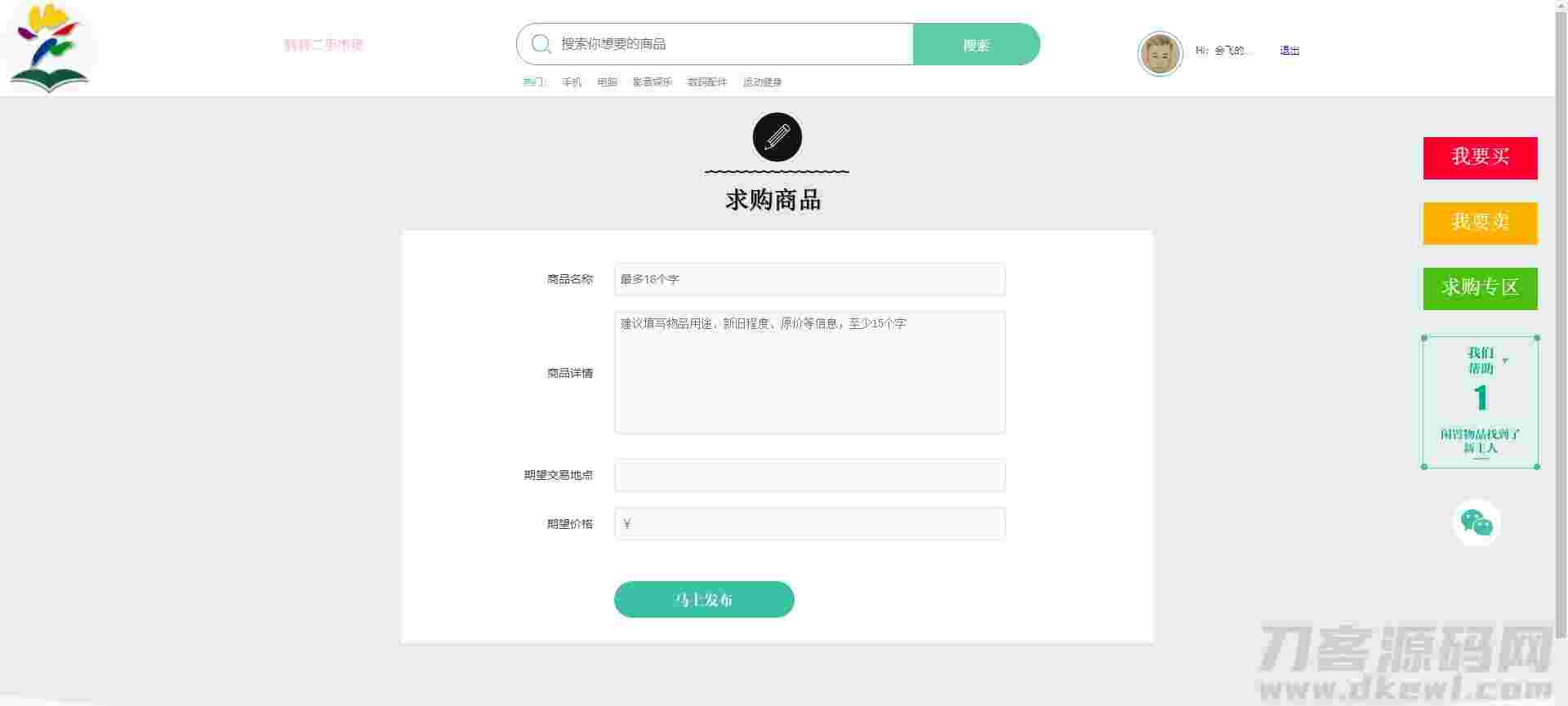Screen dimensions: 1568x706
Task: Focus the 商品详情 description textarea
Action: 809,372
